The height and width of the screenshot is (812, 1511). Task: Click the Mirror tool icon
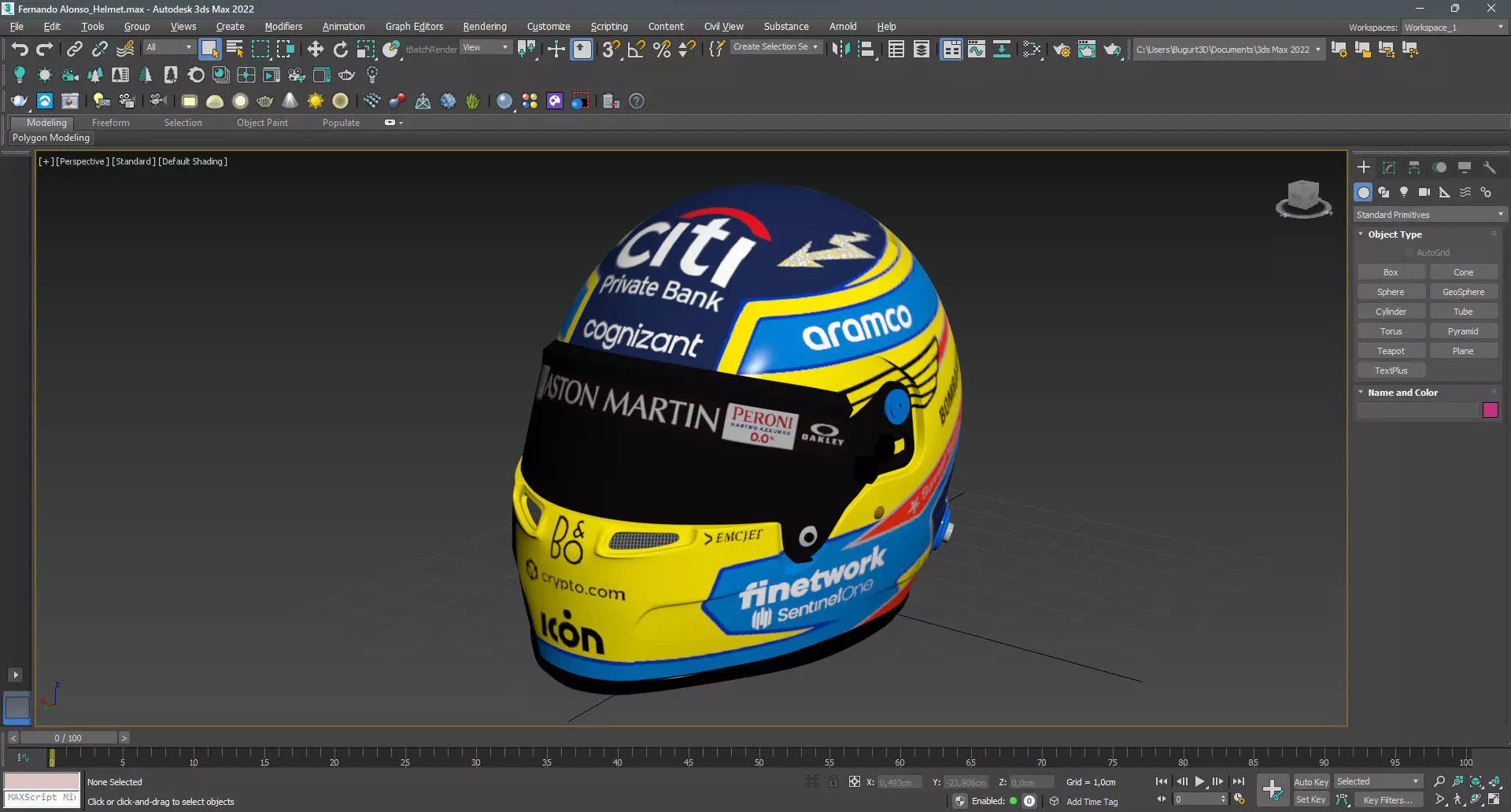840,50
